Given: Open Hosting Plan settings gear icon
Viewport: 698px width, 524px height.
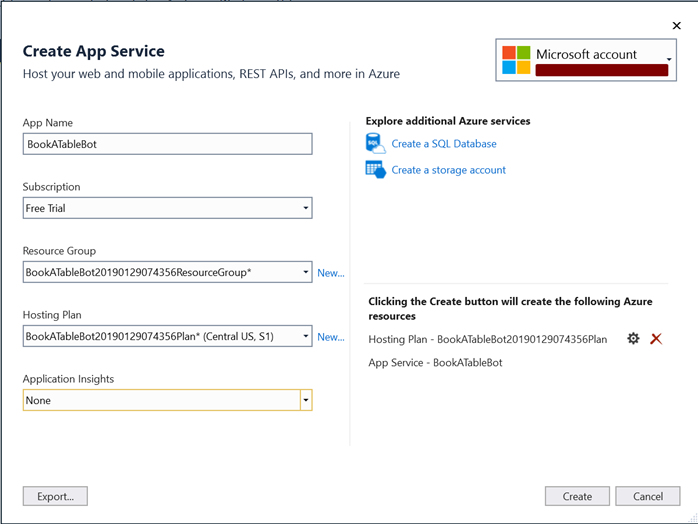Looking at the screenshot, I should click(x=633, y=339).
